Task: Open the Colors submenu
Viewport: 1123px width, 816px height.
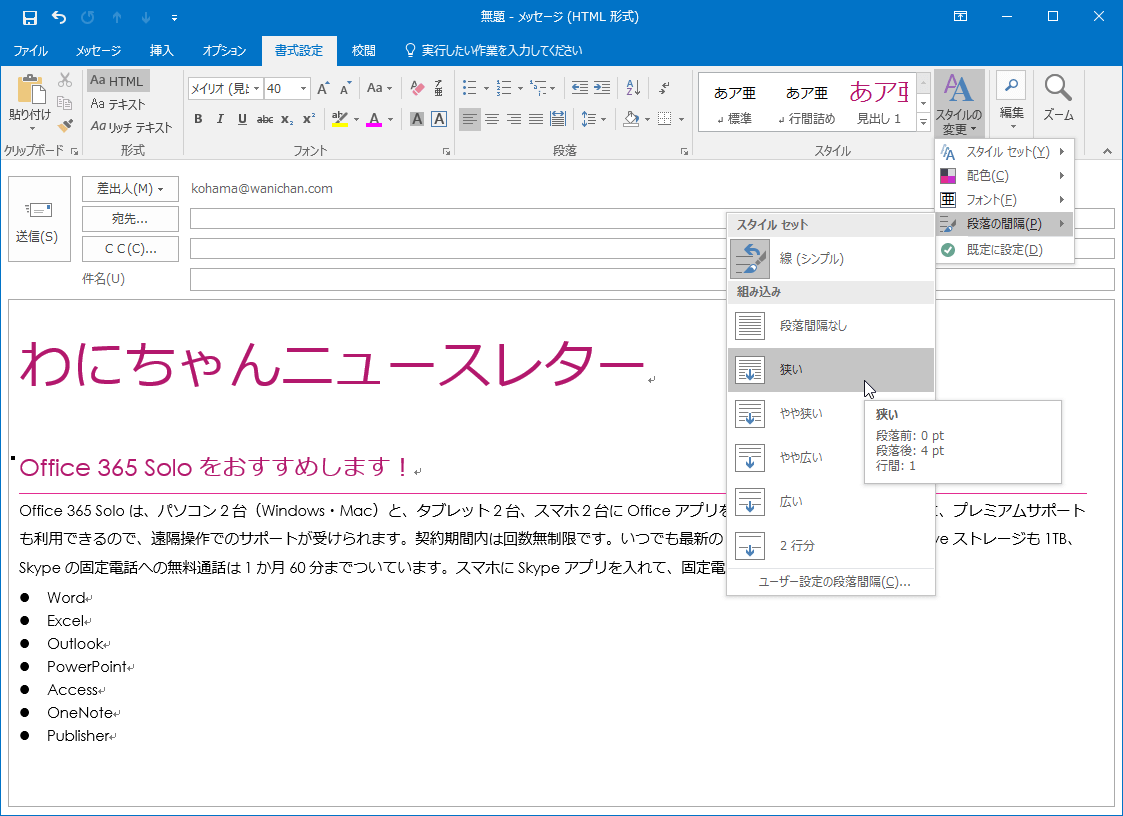Action: (x=1004, y=176)
